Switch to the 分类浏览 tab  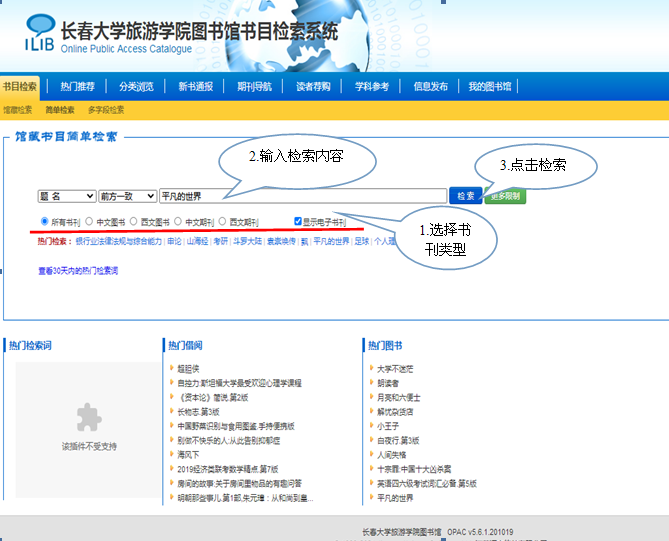[x=136, y=87]
